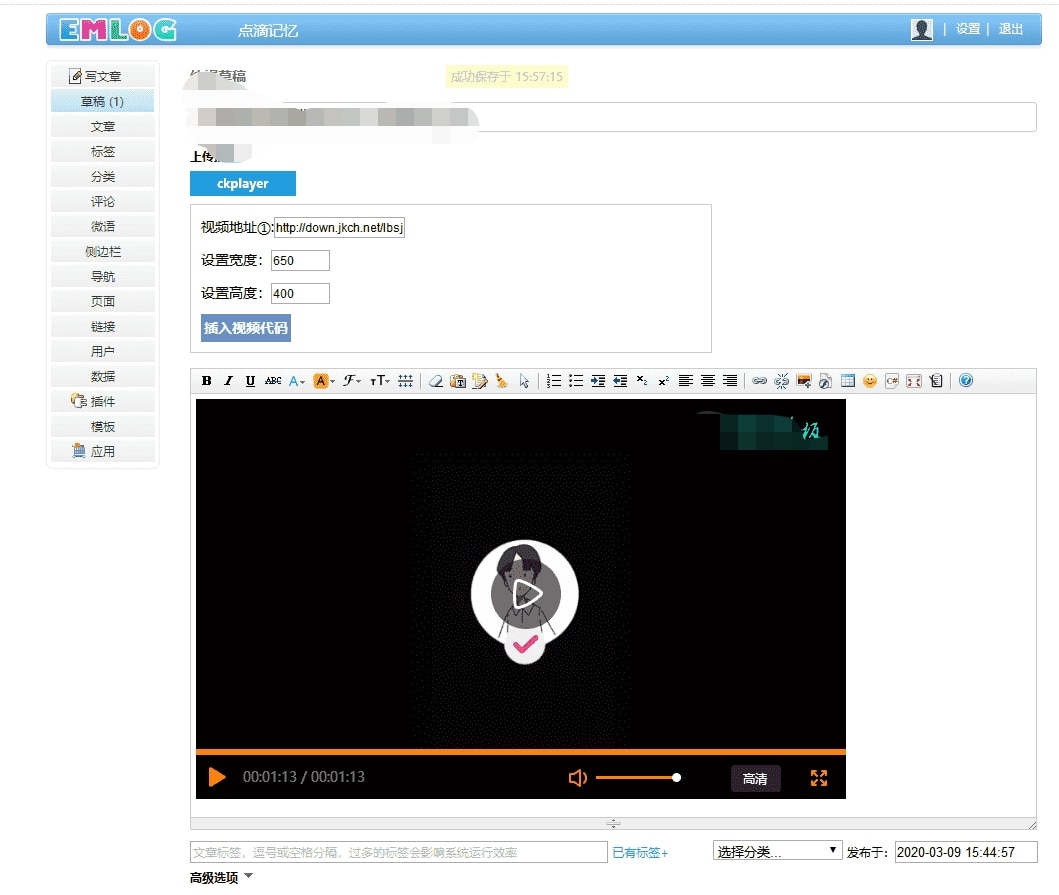Click the numbered list icon

(x=555, y=381)
